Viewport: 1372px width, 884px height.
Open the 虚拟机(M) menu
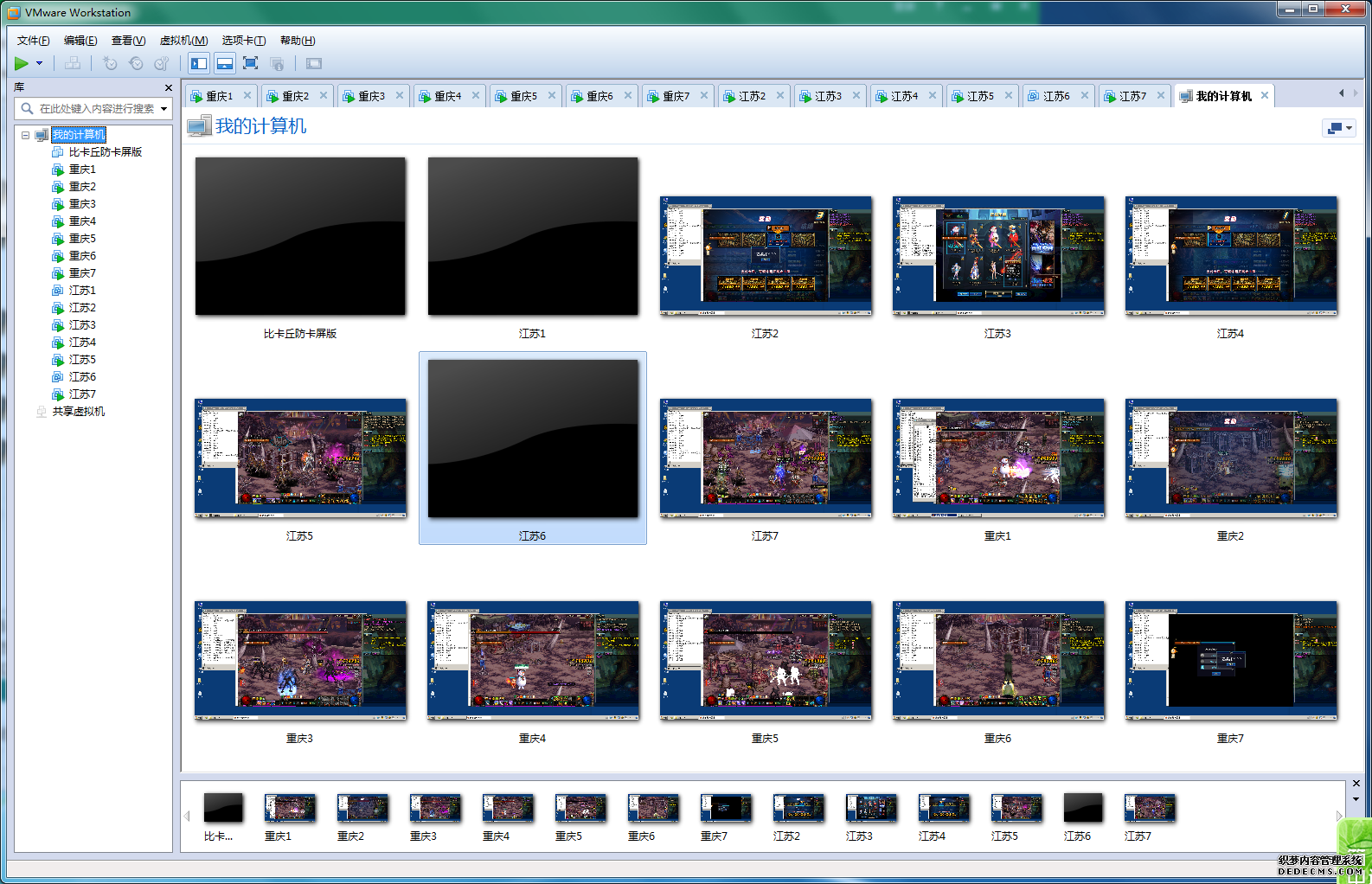(x=183, y=41)
